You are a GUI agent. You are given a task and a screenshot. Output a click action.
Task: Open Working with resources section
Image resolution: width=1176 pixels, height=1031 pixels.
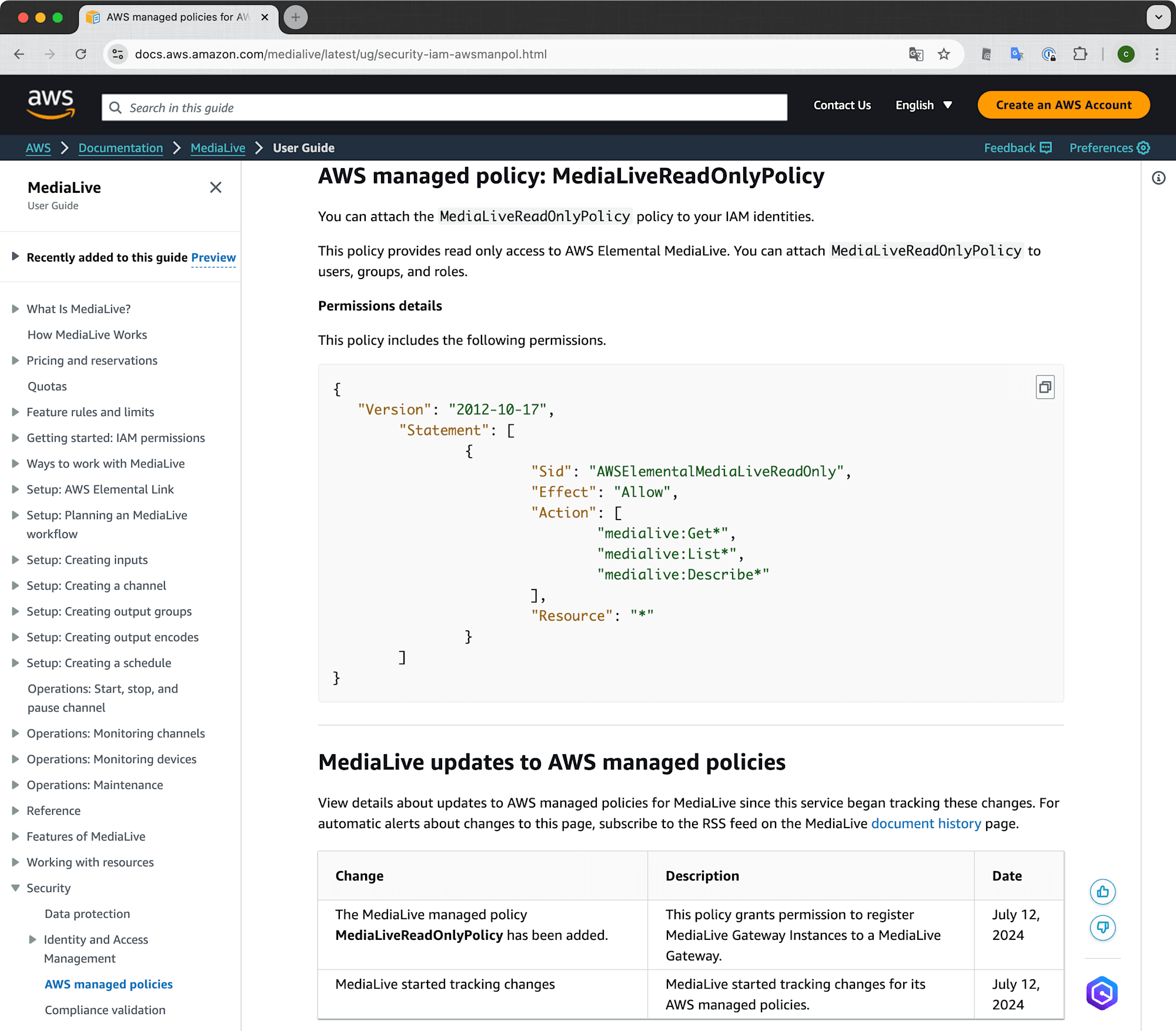(x=90, y=863)
